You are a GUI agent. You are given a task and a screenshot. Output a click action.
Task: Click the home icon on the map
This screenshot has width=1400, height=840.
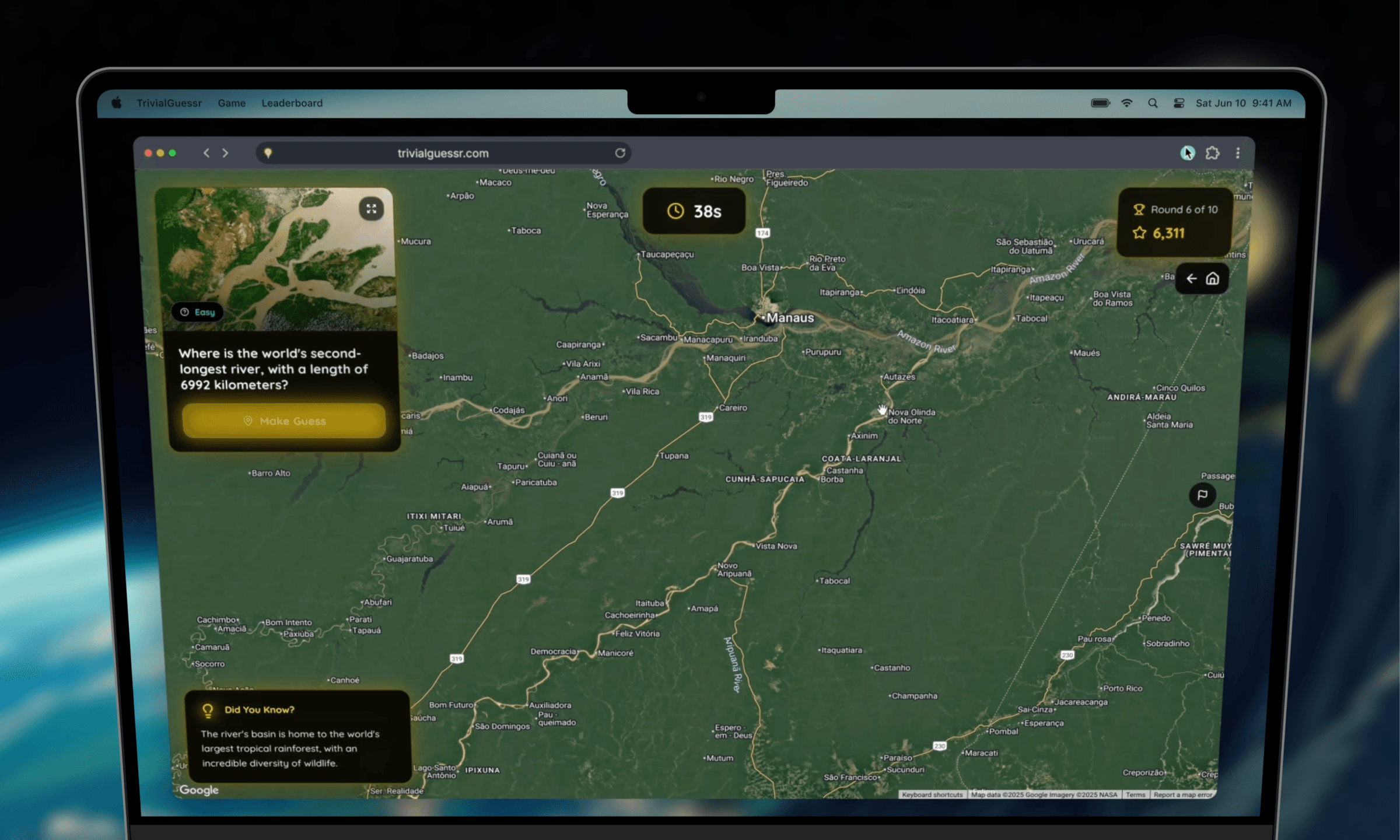coord(1213,279)
